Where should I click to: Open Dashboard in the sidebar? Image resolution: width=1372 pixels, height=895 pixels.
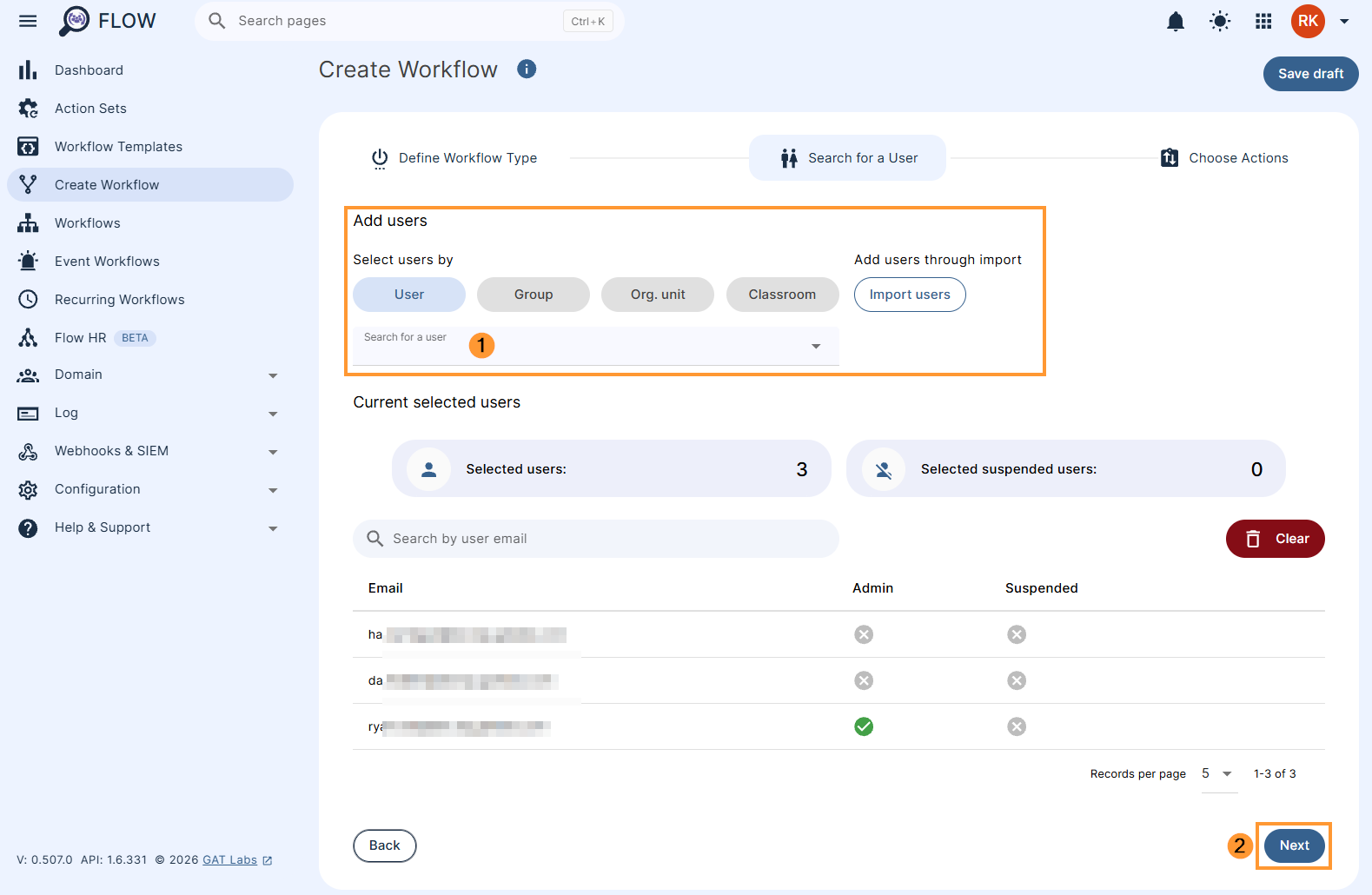click(150, 70)
